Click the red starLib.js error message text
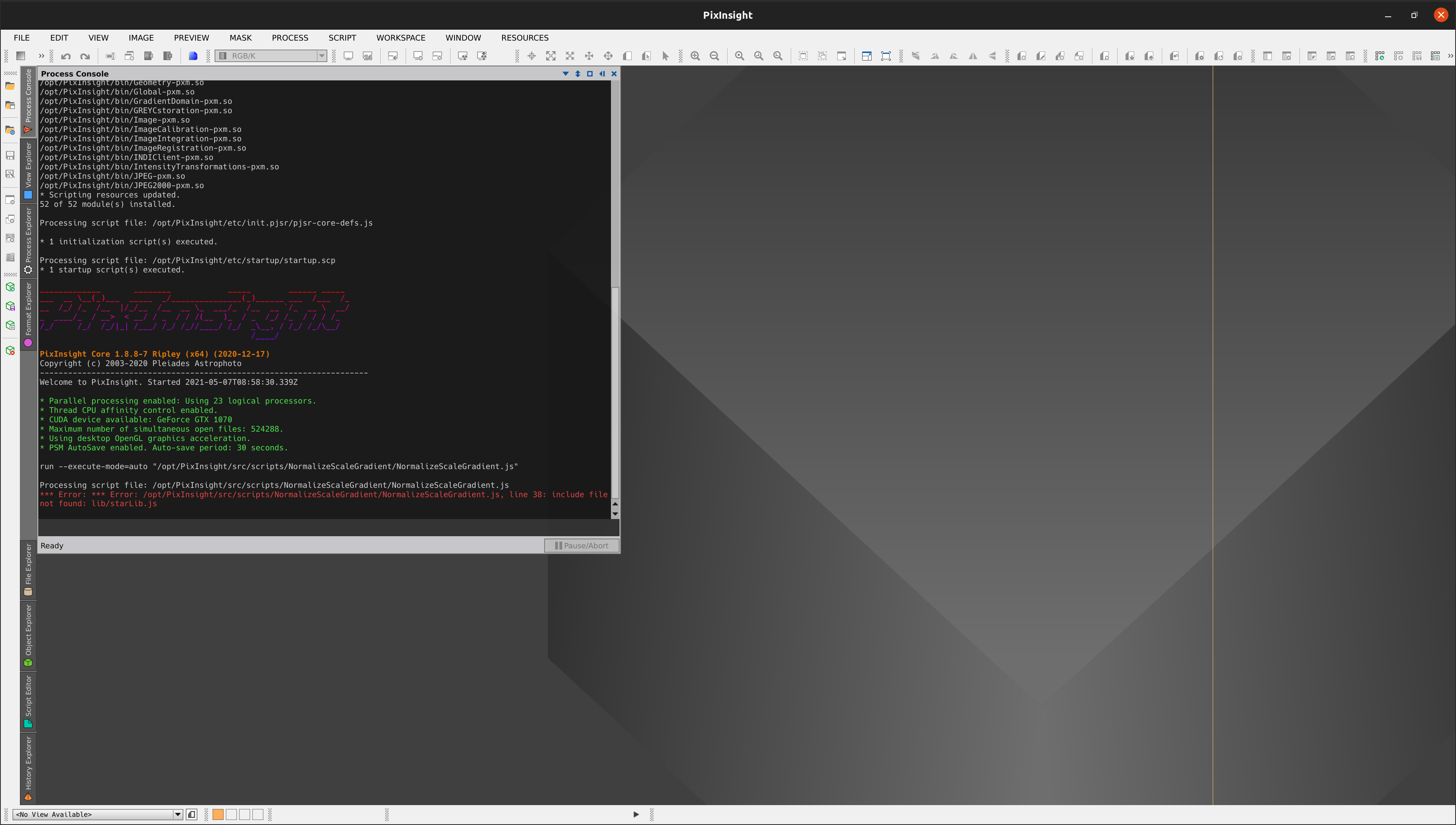The width and height of the screenshot is (1456, 825). (x=323, y=499)
